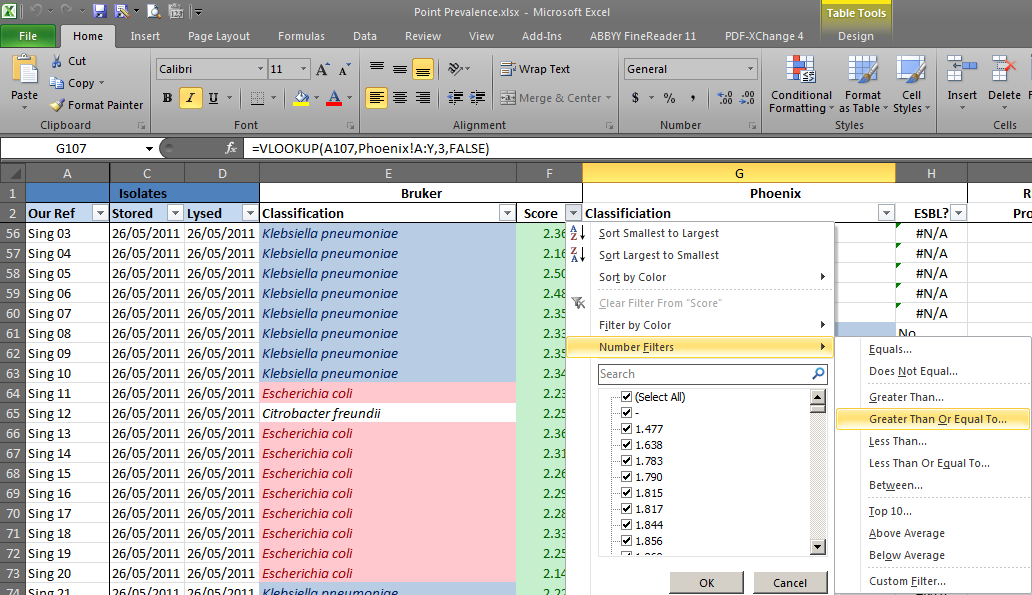Apply Bold formatting button
The width and height of the screenshot is (1032, 595).
click(x=167, y=98)
